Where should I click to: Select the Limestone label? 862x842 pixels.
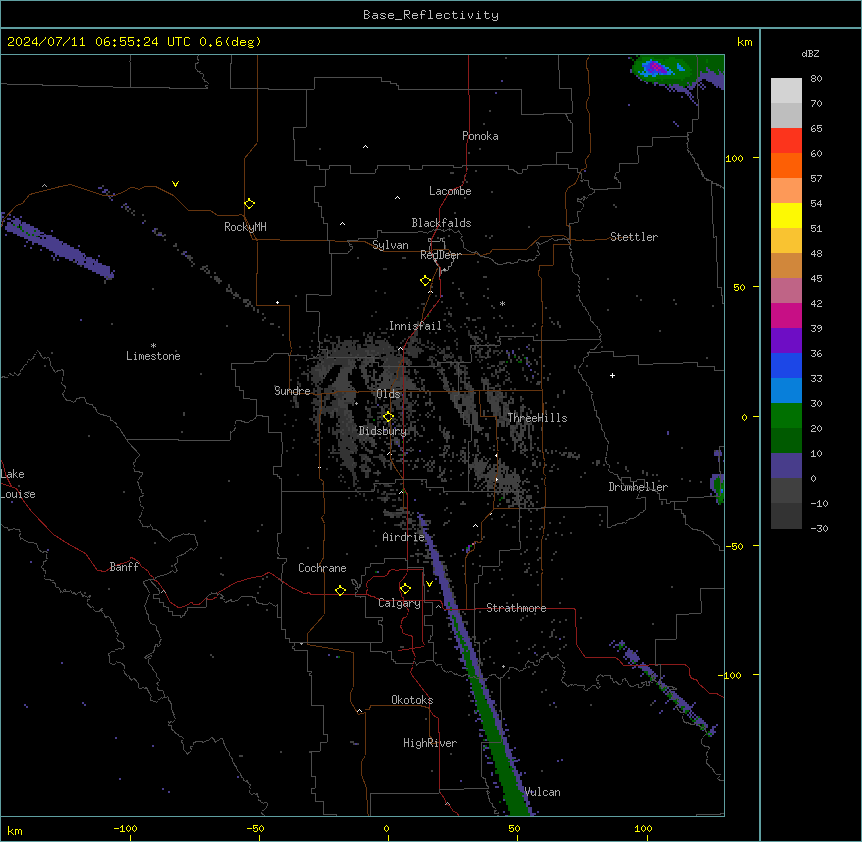[153, 356]
